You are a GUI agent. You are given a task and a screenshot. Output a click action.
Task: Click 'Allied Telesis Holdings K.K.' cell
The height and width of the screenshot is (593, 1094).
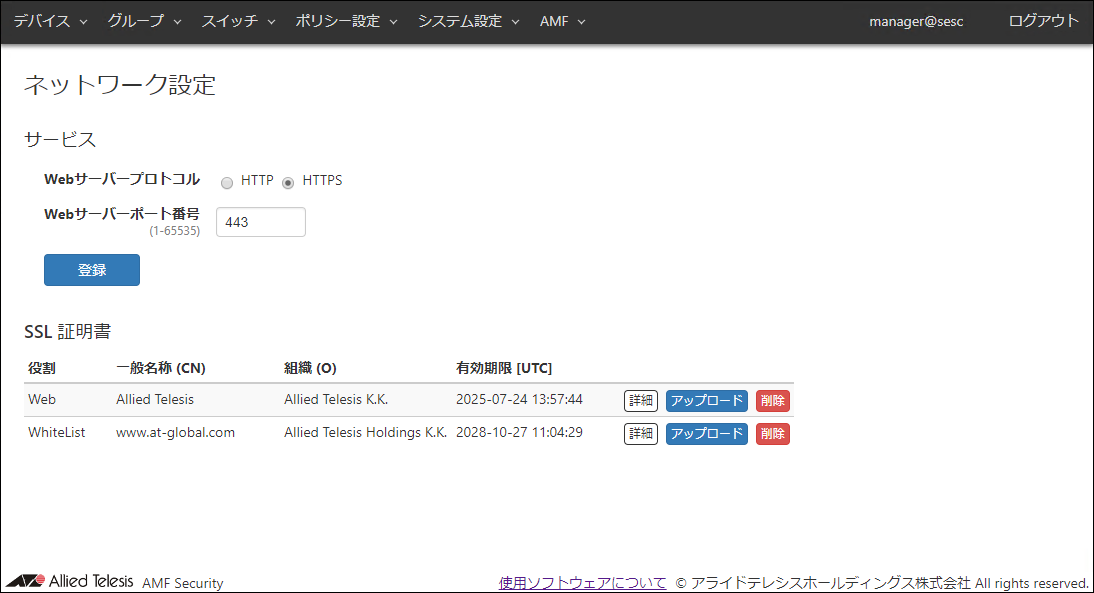click(x=365, y=433)
